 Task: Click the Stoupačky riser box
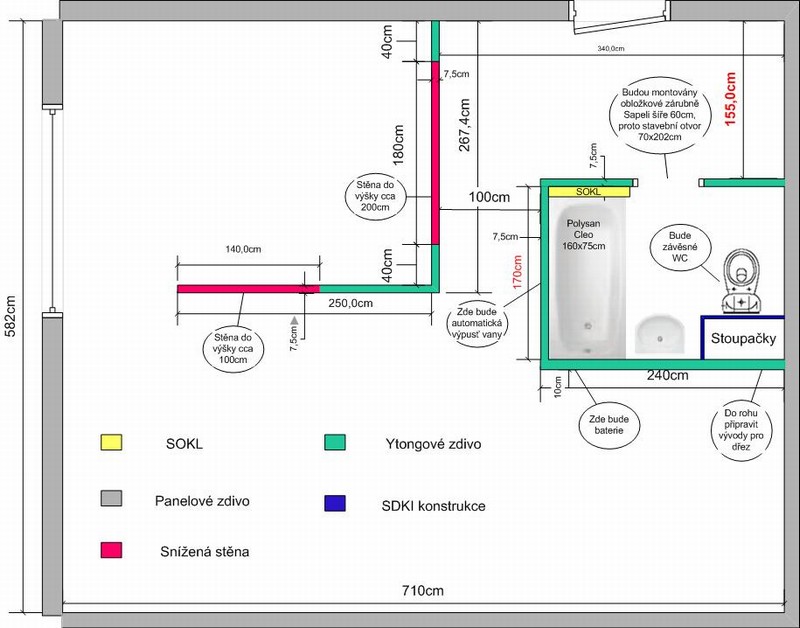click(x=743, y=339)
